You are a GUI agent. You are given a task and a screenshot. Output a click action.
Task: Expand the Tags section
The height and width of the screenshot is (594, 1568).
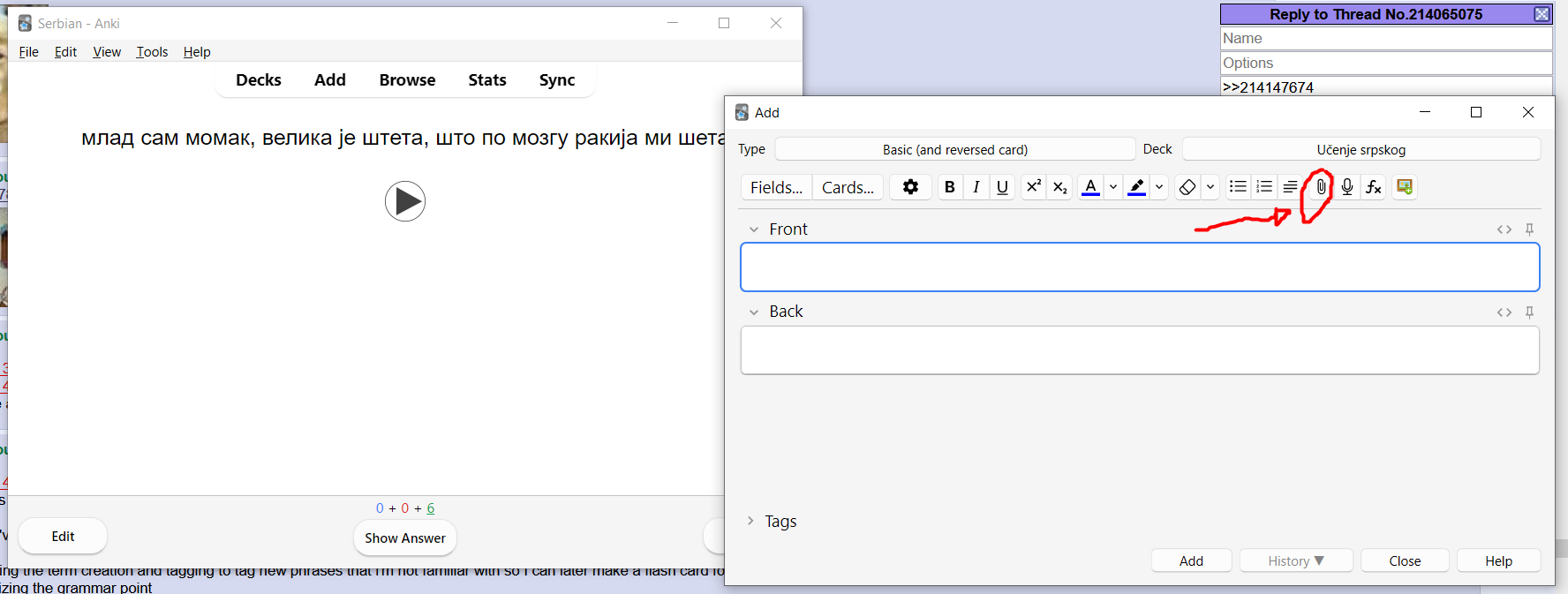[x=750, y=521]
